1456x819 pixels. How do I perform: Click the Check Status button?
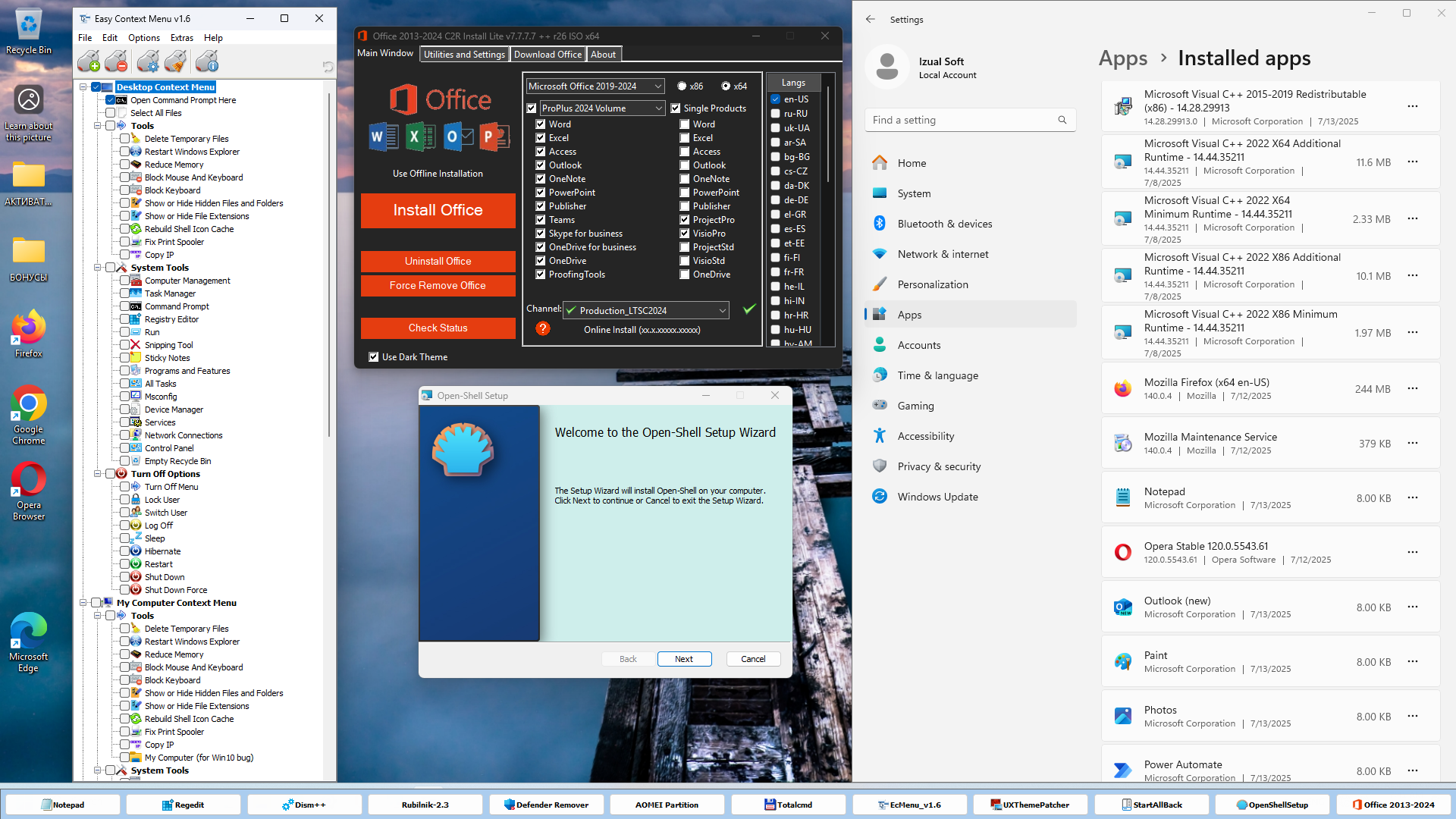coord(438,328)
